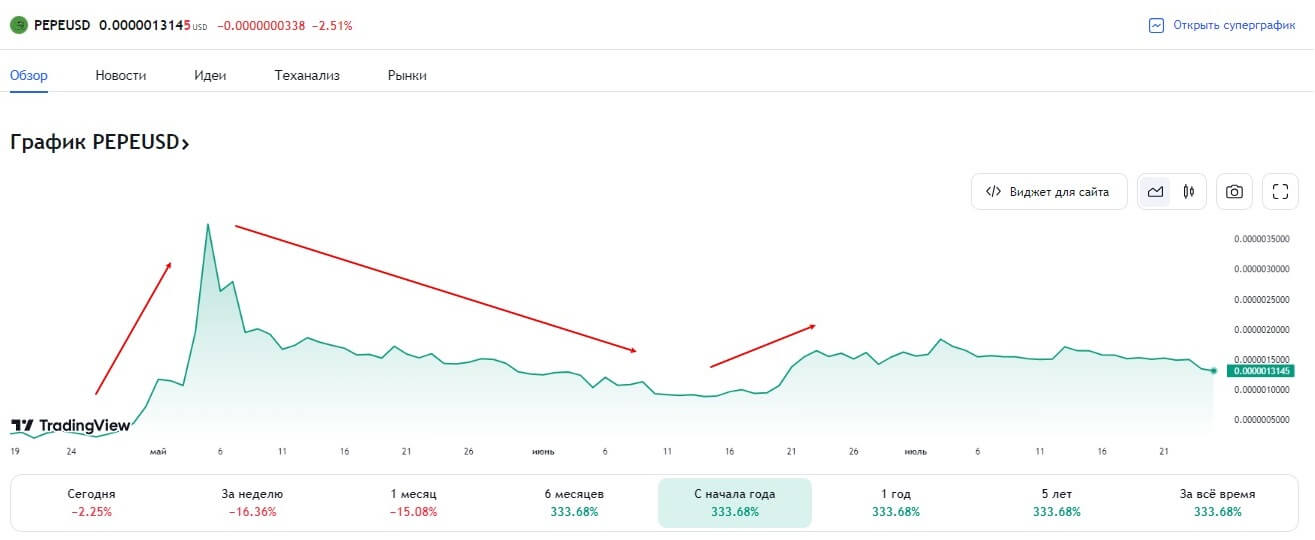This screenshot has height=540, width=1315.
Task: Select the 'За неделю' time range
Action: [252, 503]
